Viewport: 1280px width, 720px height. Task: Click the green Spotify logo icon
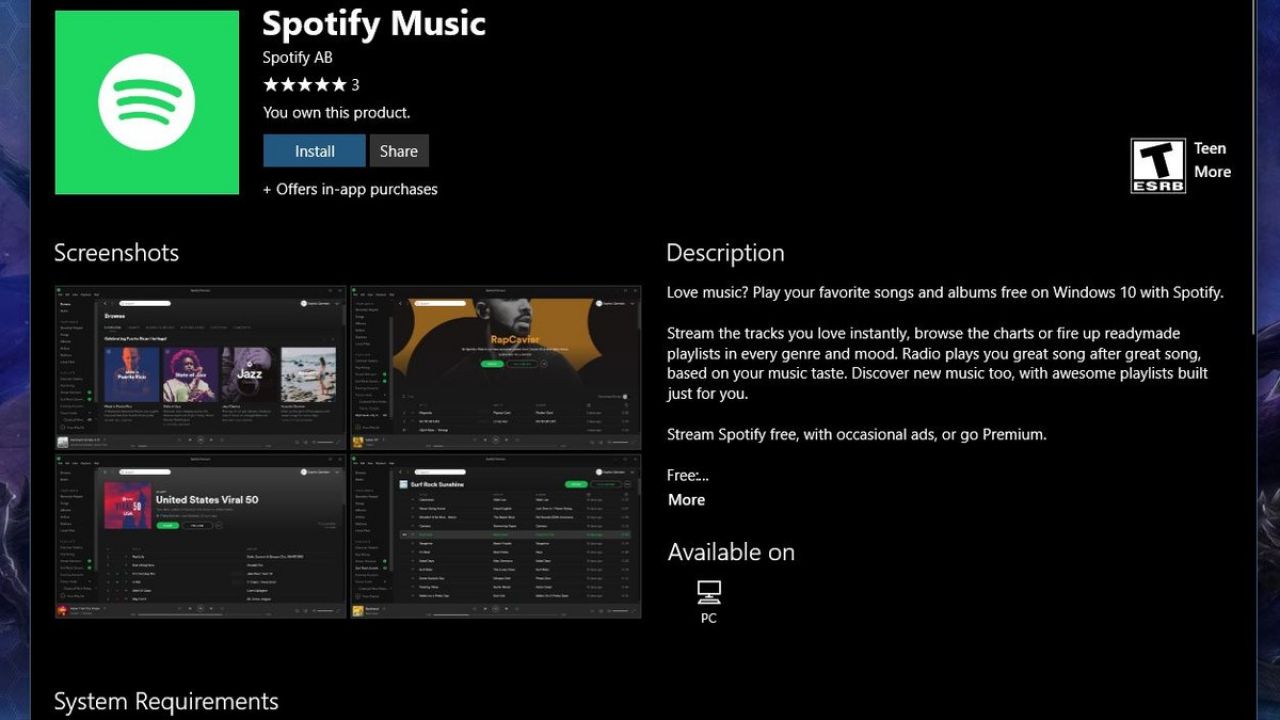pos(146,103)
